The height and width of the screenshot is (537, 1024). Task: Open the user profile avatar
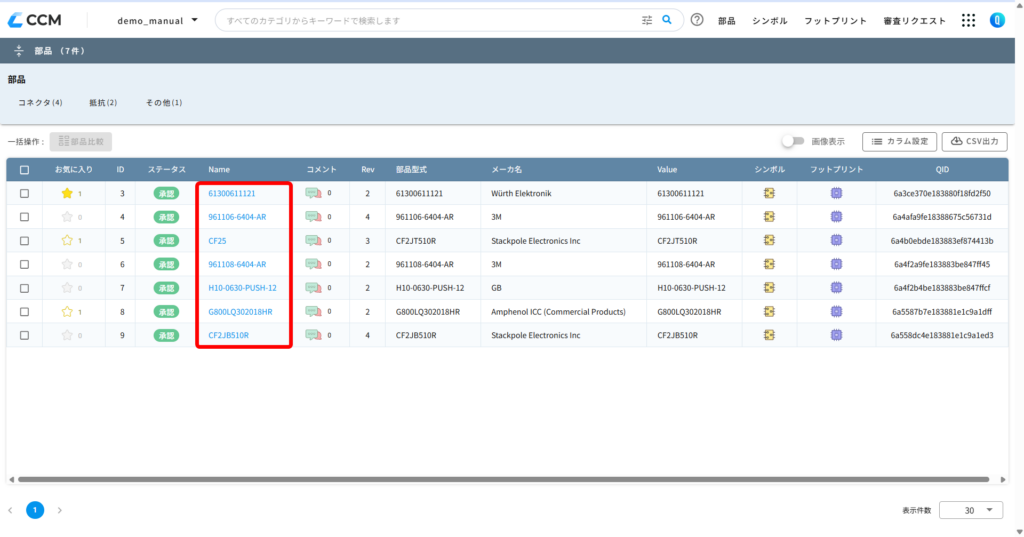click(997, 20)
